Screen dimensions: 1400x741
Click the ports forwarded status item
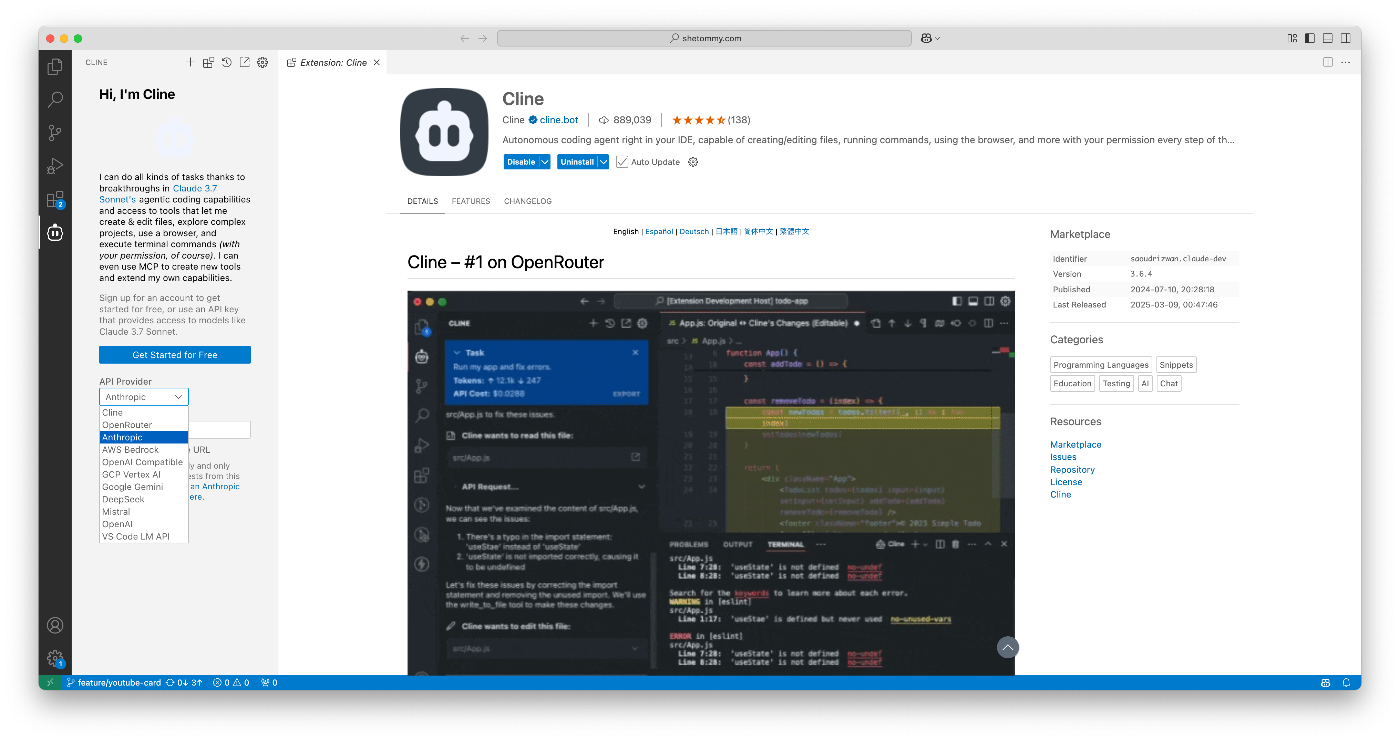pos(269,683)
